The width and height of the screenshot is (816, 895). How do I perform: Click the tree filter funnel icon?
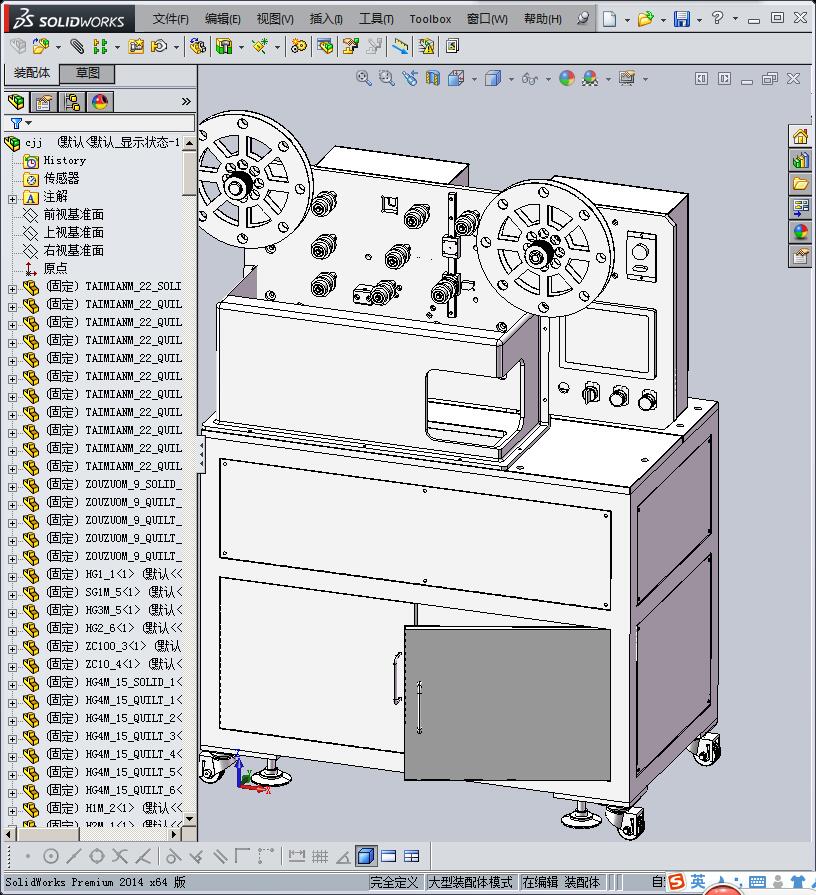[16, 123]
